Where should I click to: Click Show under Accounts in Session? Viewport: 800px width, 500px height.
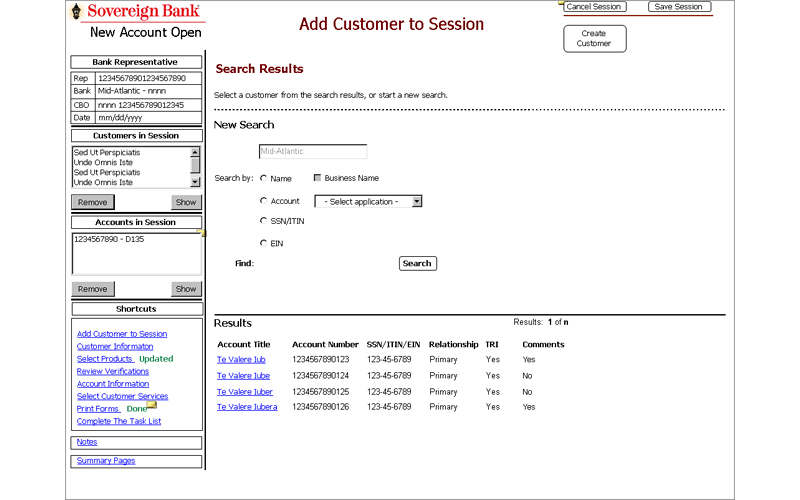pyautogui.click(x=186, y=289)
